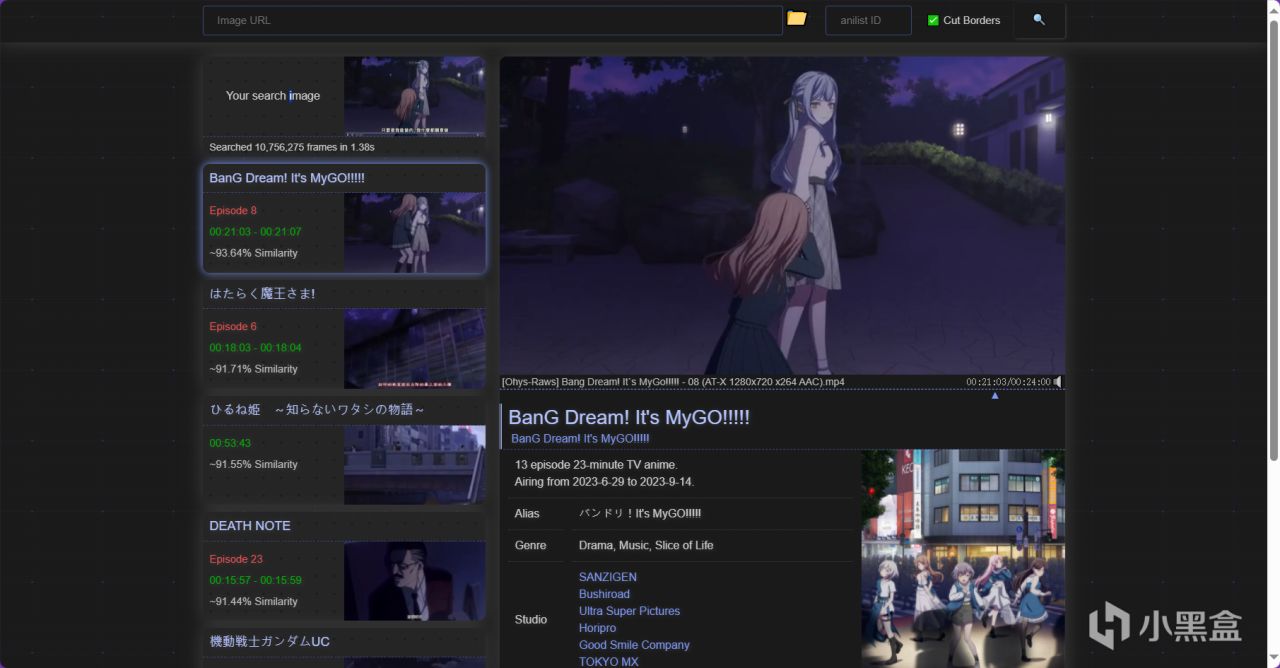Screen dimensions: 1280x668
Task: Focus the Image URL input field
Action: 492,20
